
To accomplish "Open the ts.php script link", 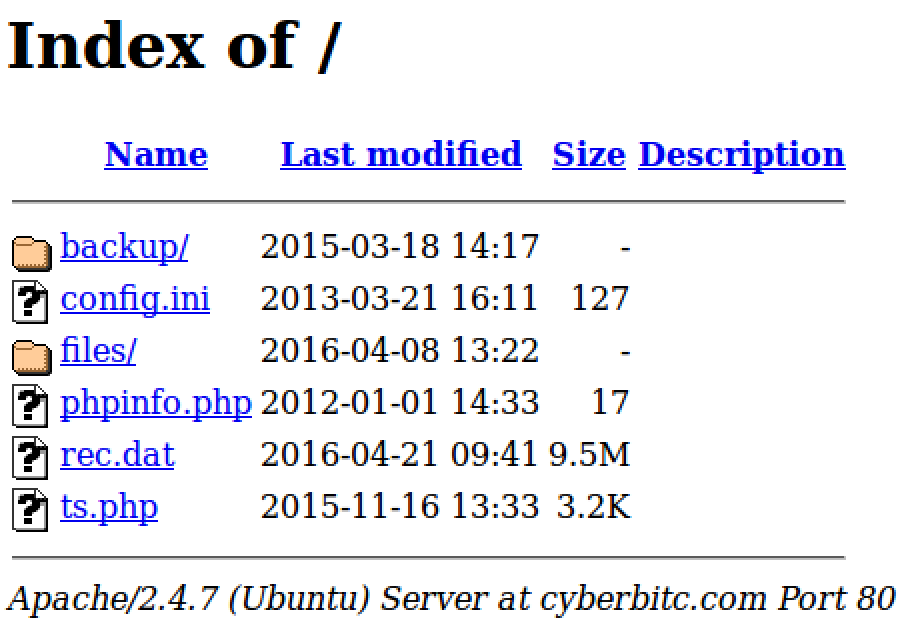I will pos(109,507).
